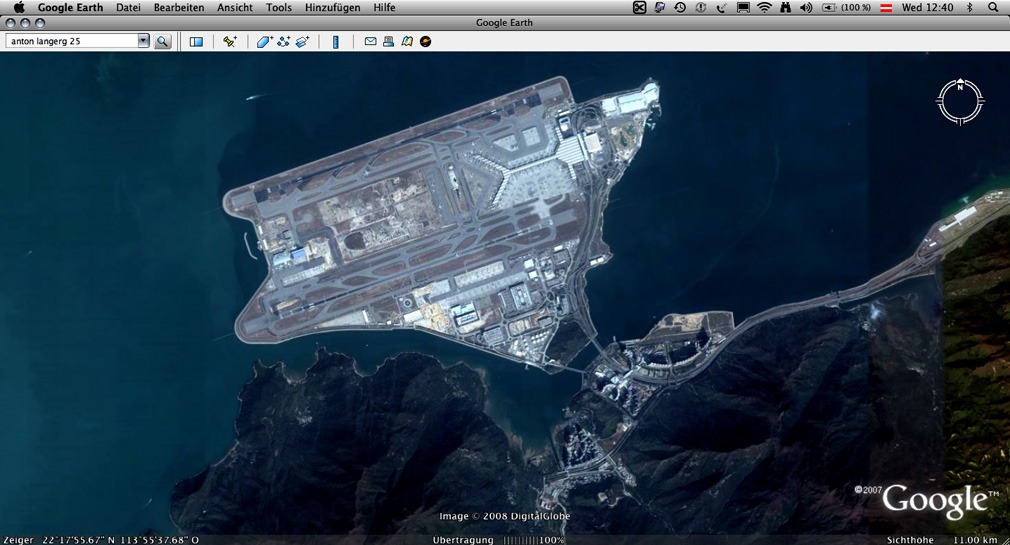
Task: Open search history dropdown arrow
Action: 143,41
